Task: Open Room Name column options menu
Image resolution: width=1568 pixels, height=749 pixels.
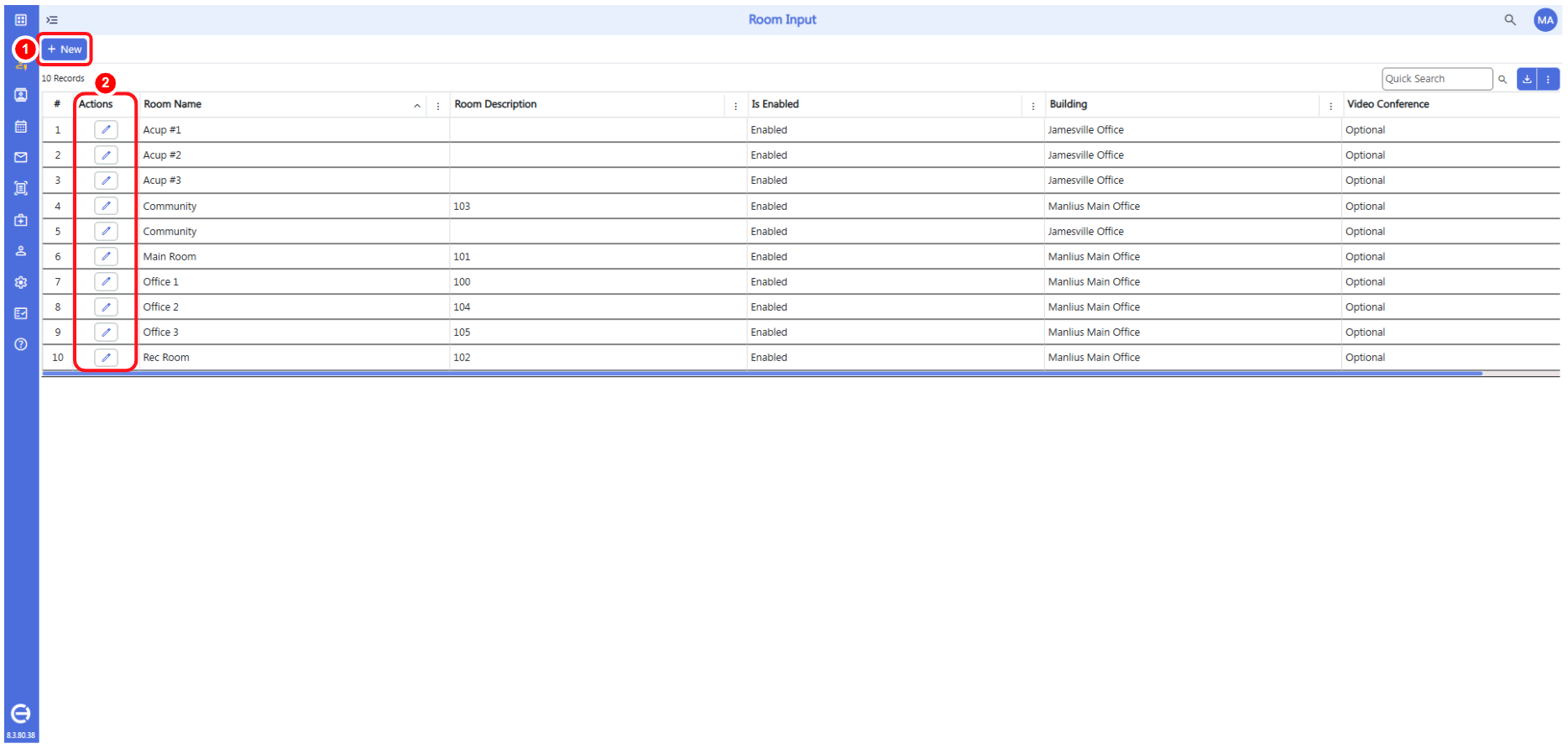Action: [x=438, y=106]
